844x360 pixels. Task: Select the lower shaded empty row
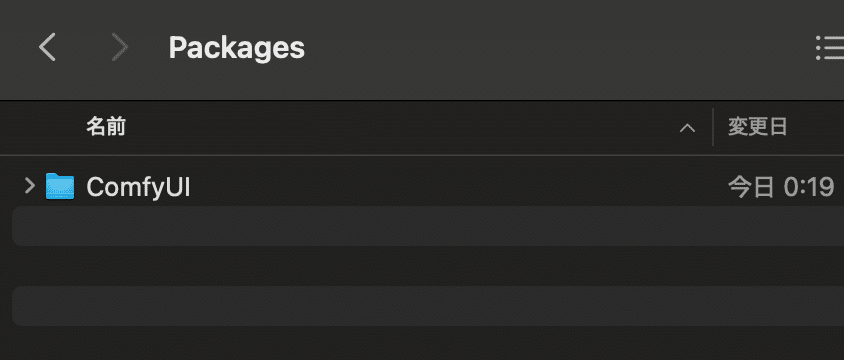click(x=428, y=306)
